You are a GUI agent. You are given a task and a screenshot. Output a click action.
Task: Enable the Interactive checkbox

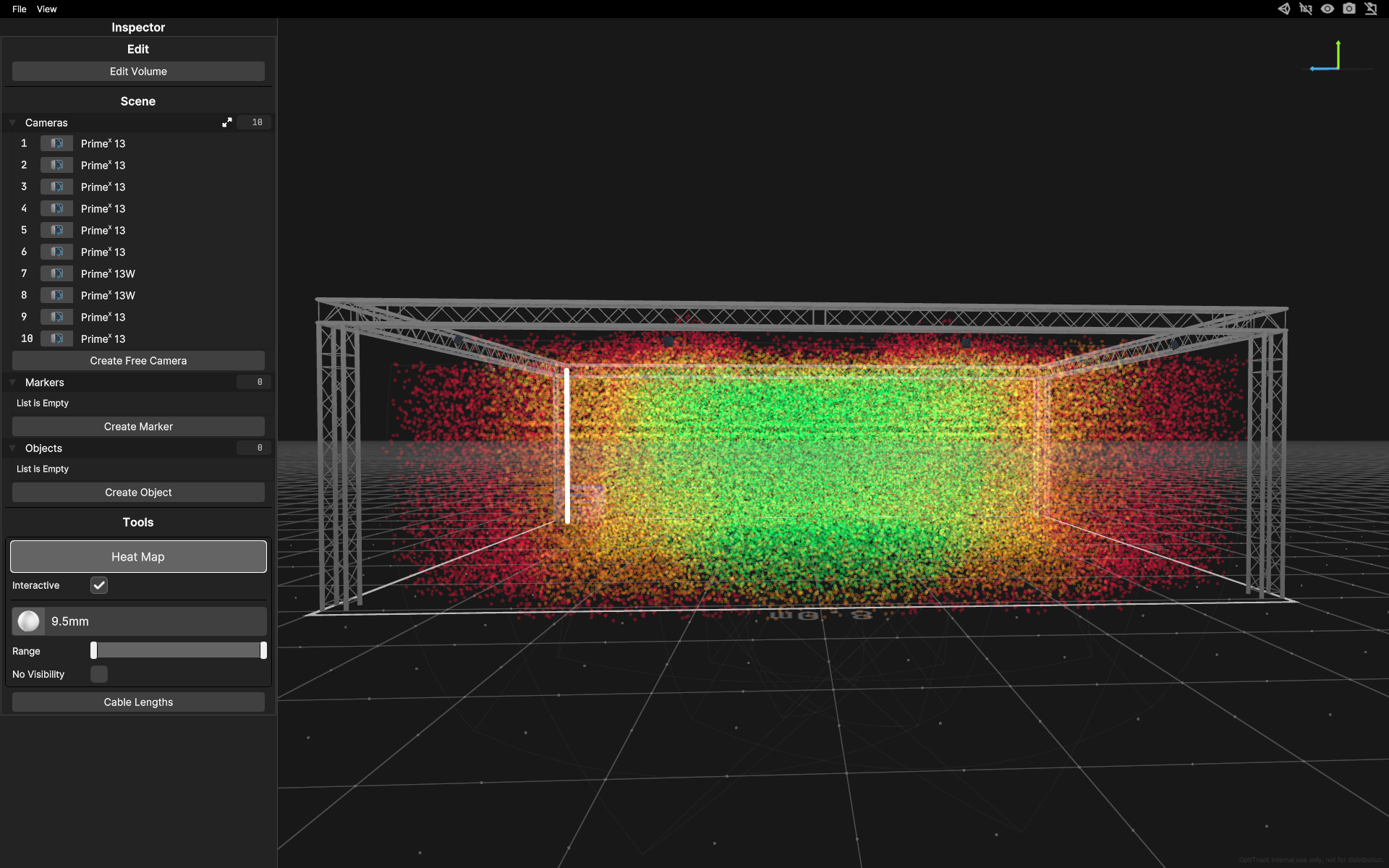point(98,585)
